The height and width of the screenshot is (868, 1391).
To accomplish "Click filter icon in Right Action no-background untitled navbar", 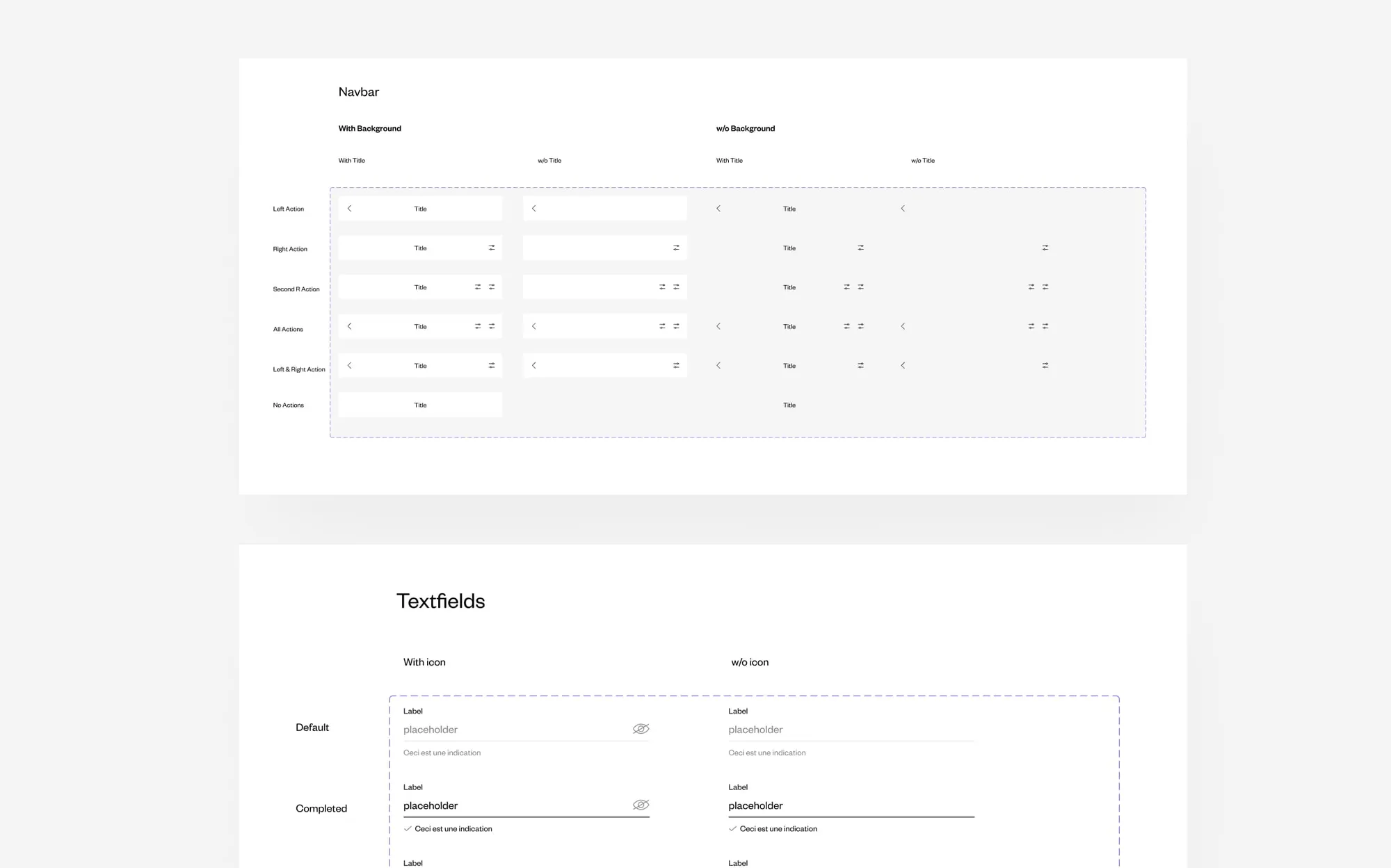I will coord(1045,248).
